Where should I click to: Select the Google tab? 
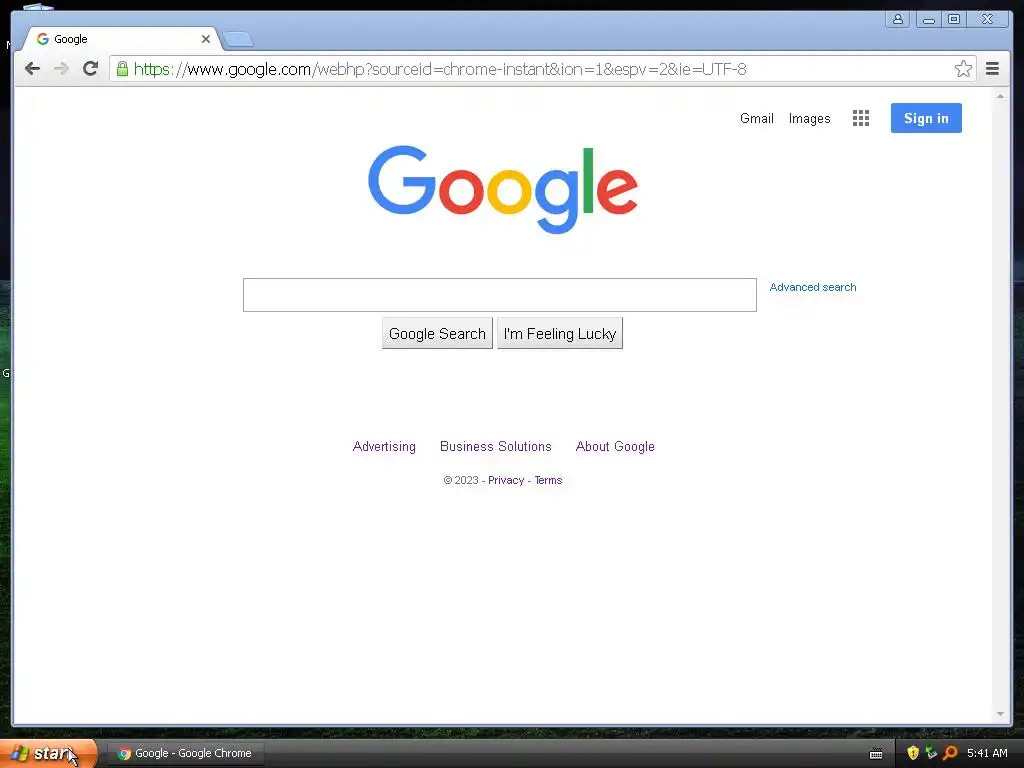[x=121, y=39]
